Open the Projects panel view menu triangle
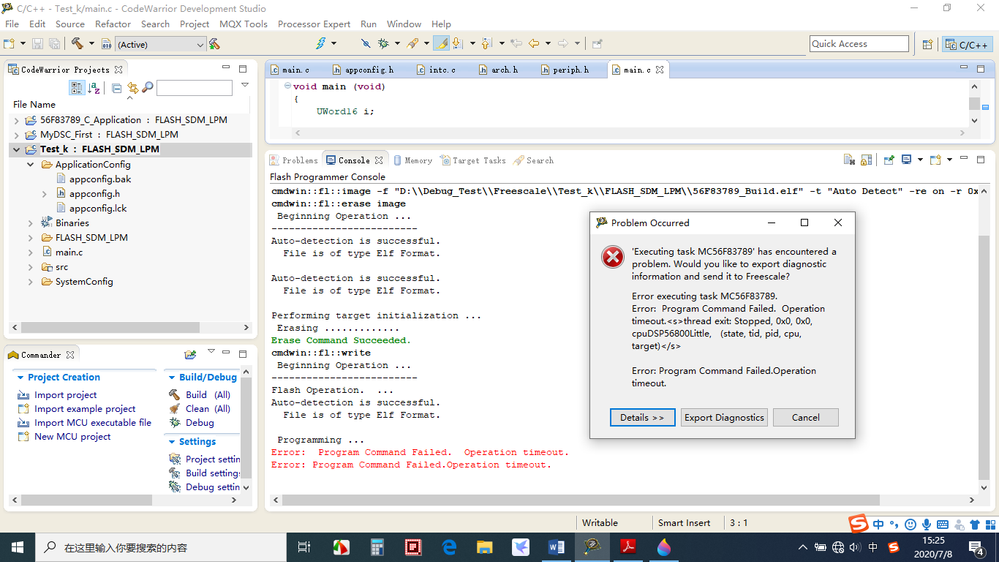 (245, 85)
